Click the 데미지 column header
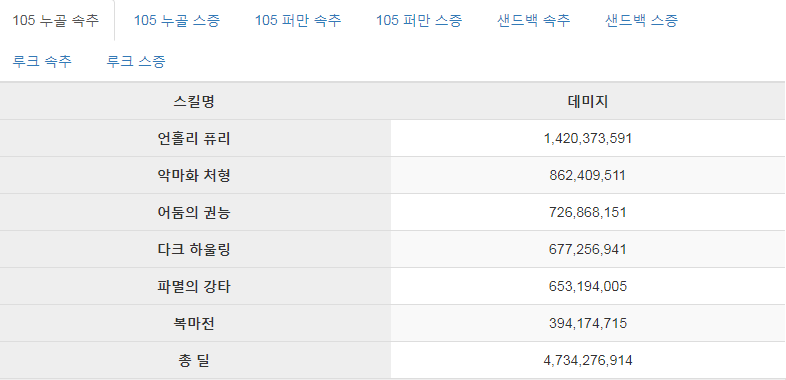 [x=588, y=101]
